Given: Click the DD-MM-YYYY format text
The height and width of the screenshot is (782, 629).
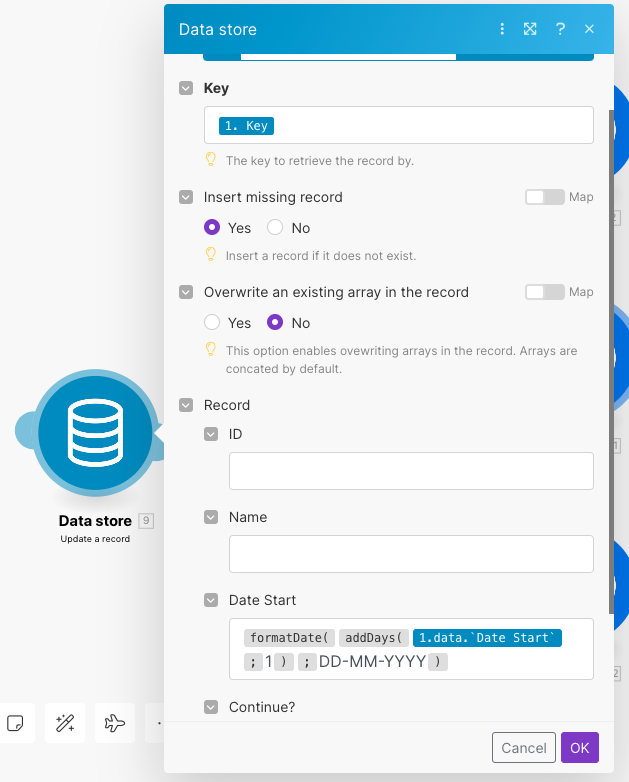Looking at the screenshot, I should (372, 661).
